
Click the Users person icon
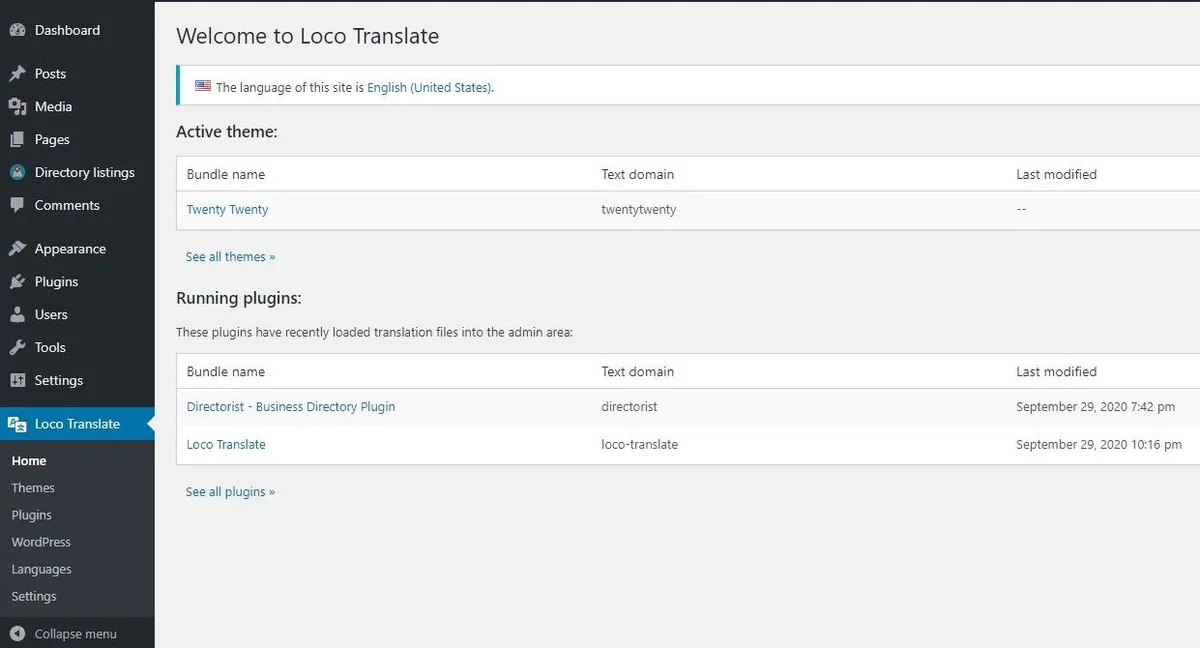pos(17,315)
